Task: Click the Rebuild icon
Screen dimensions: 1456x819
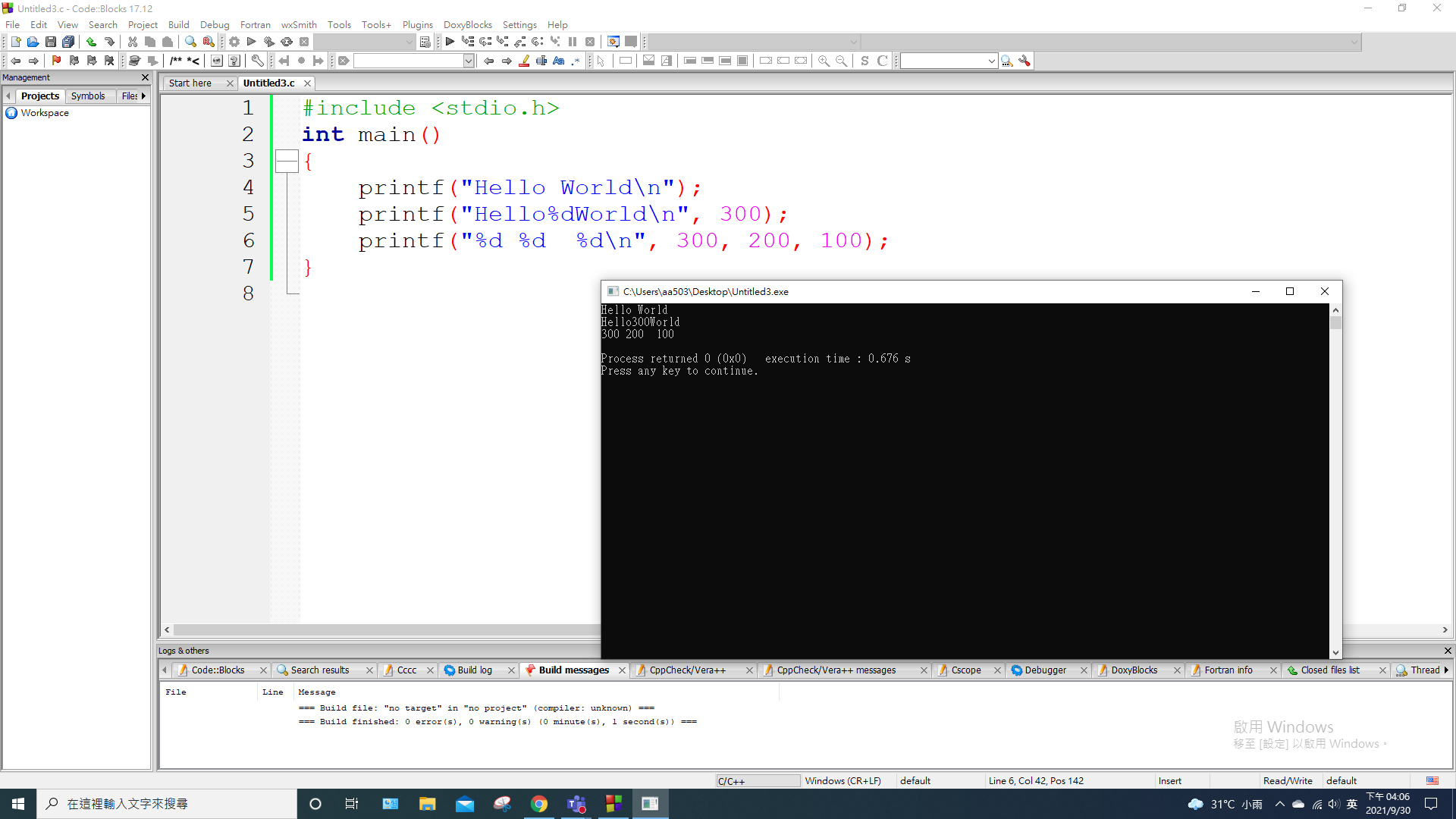Action: click(x=287, y=42)
